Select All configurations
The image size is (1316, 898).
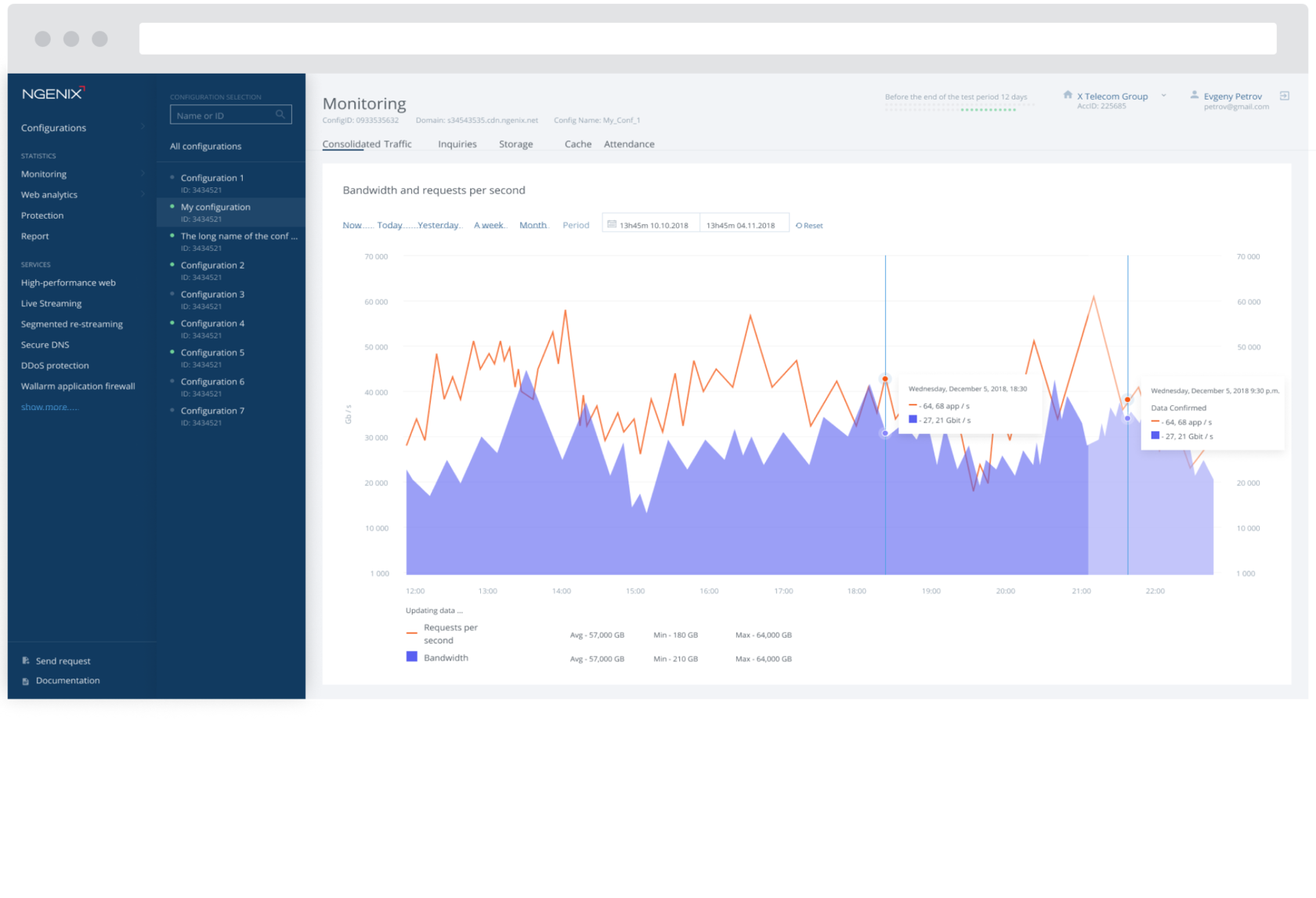tap(205, 147)
